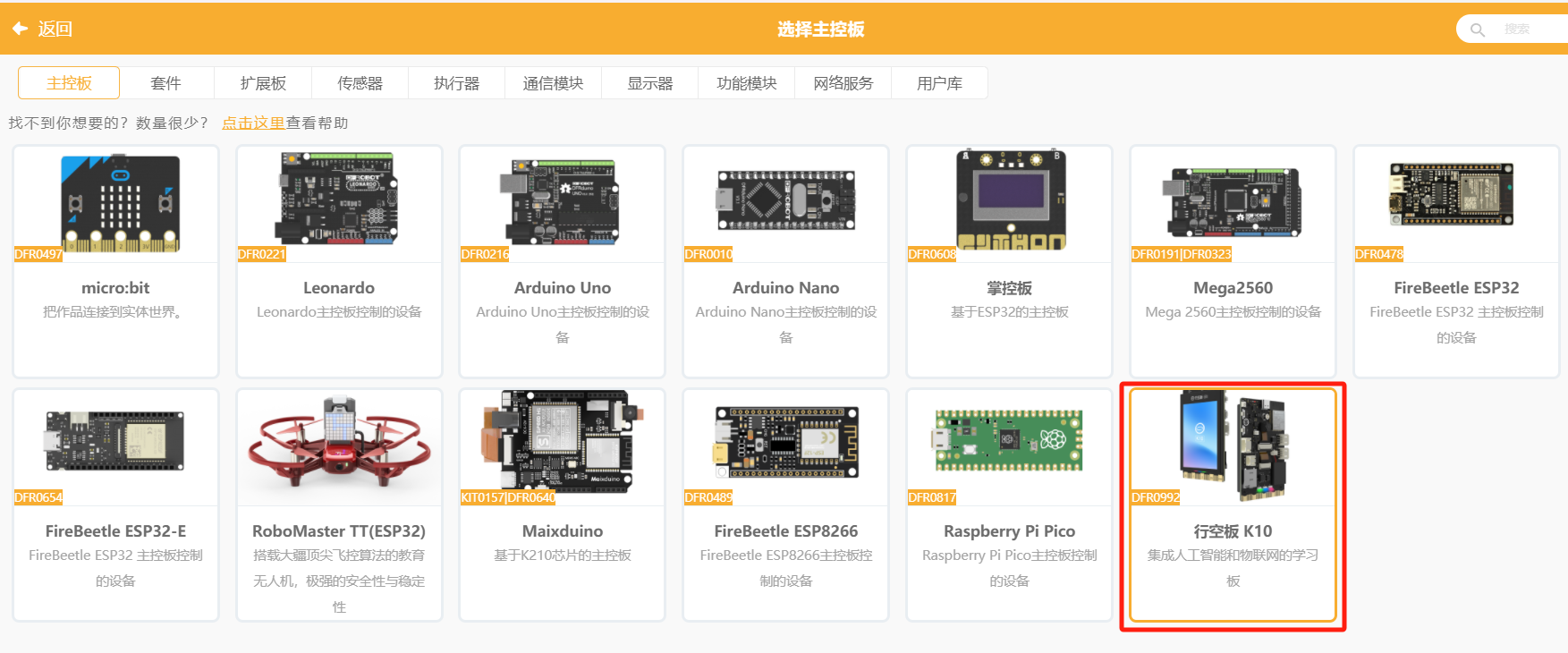Screen dimensions: 1568x653
Task: Click the DFR0478 product code label
Action: pyautogui.click(x=1379, y=254)
